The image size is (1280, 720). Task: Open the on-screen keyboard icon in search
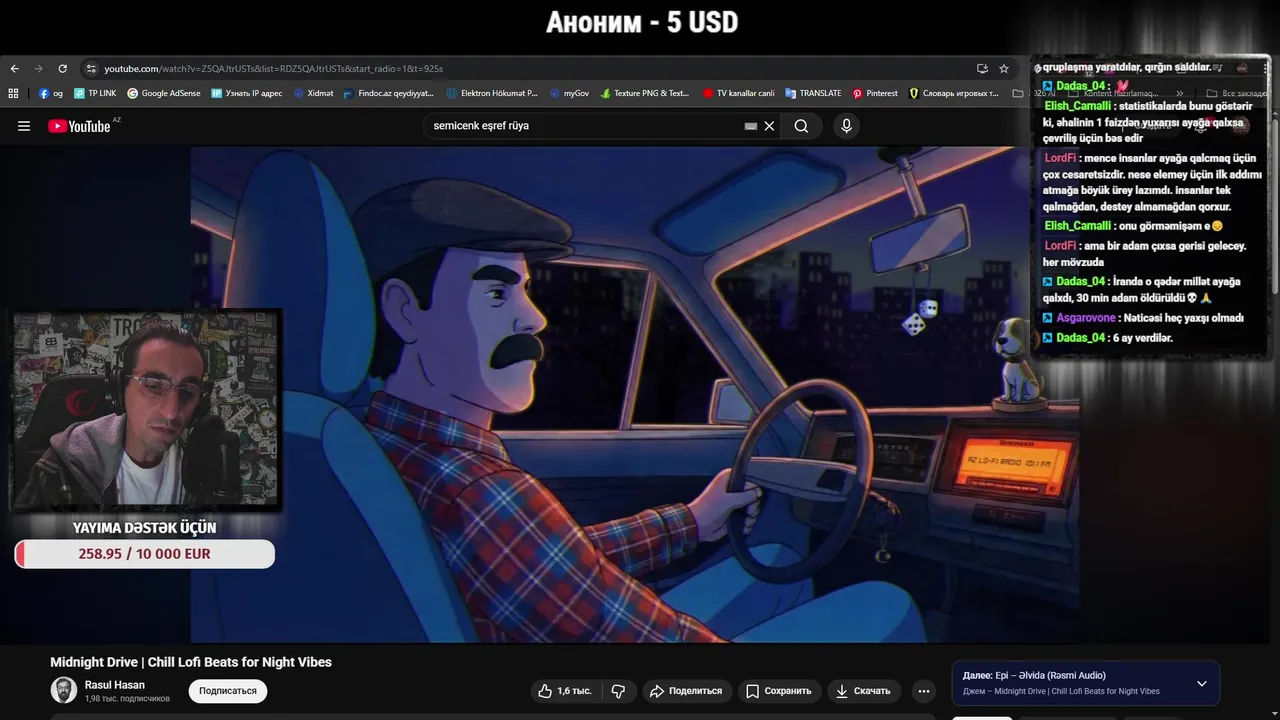[x=751, y=126]
